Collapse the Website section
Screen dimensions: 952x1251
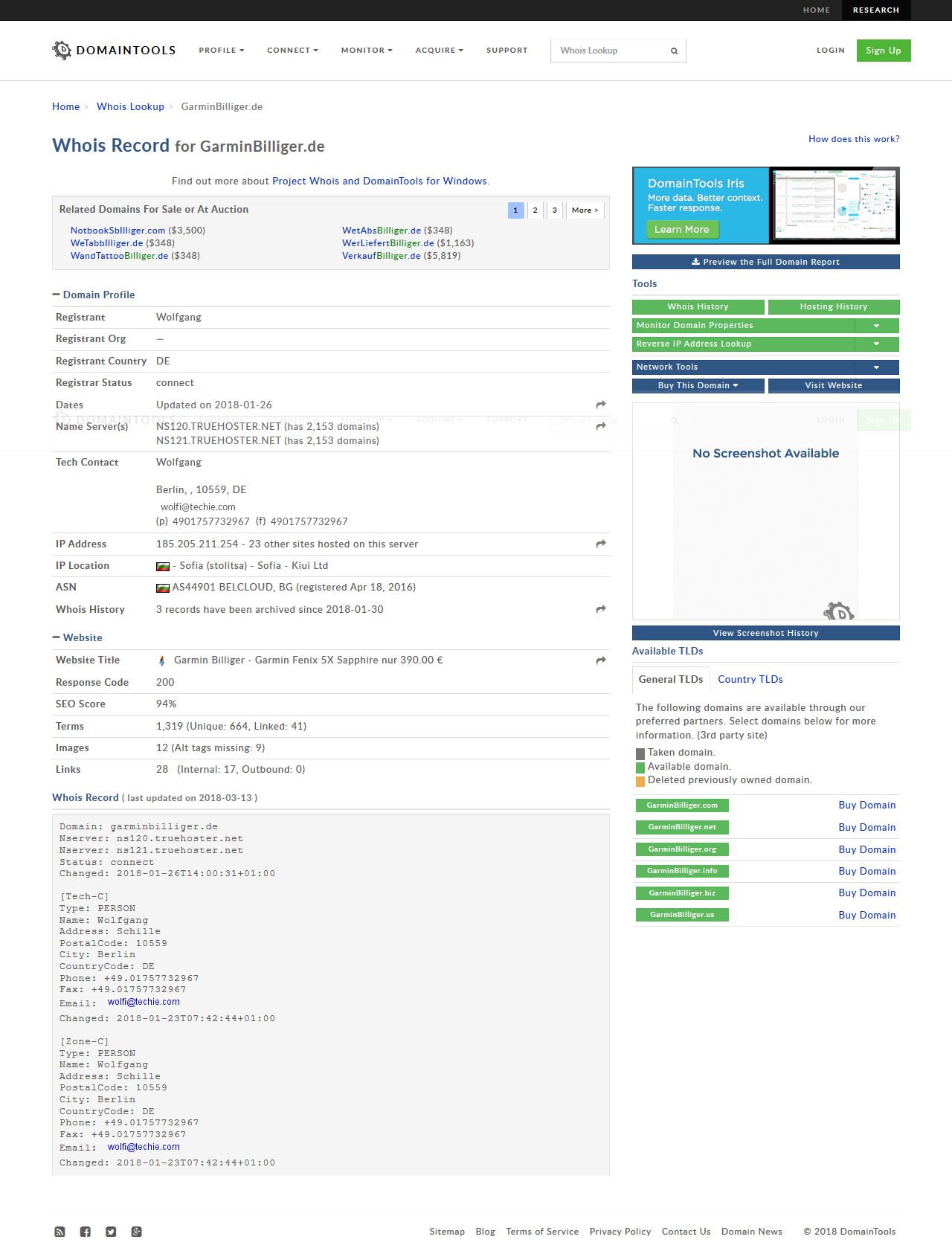pyautogui.click(x=57, y=637)
